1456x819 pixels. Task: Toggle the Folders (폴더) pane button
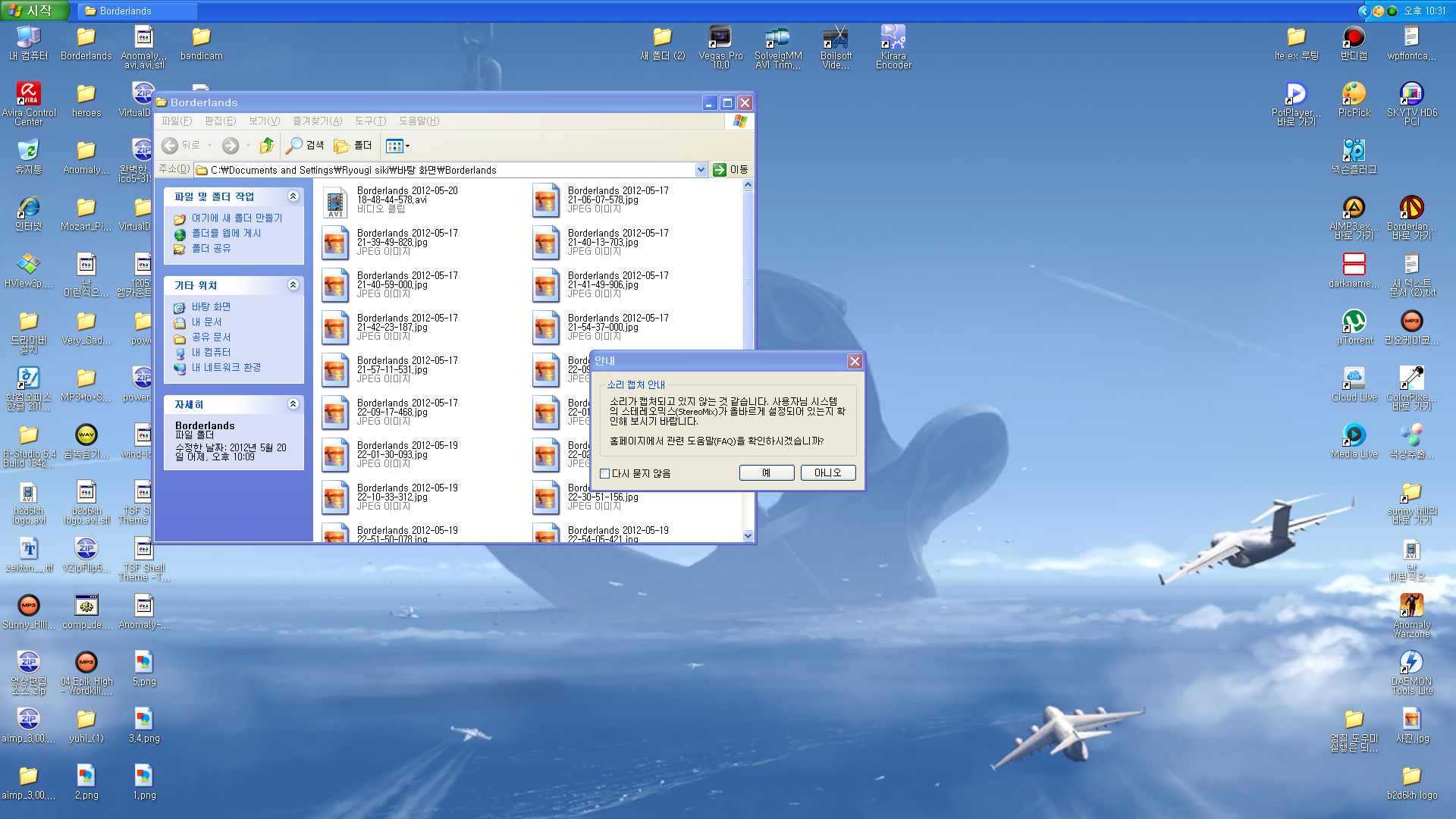(x=353, y=146)
